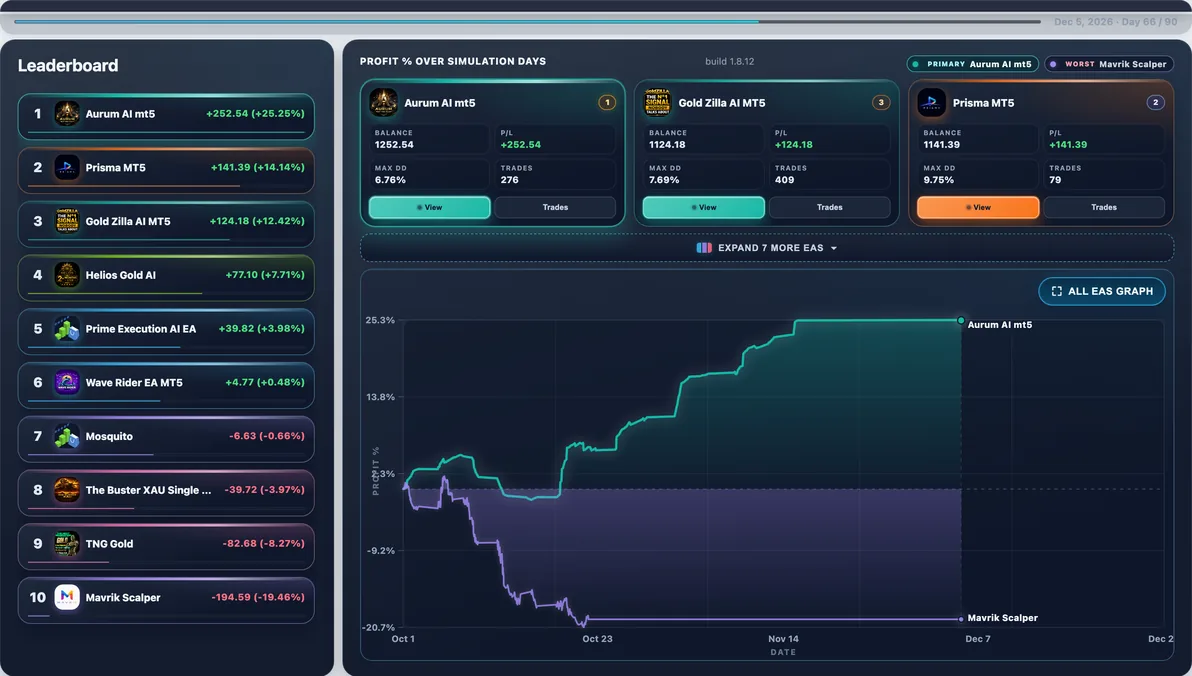The width and height of the screenshot is (1192, 676).
Task: Click the Mavrik Scalper M logo icon
Action: pyautogui.click(x=67, y=598)
